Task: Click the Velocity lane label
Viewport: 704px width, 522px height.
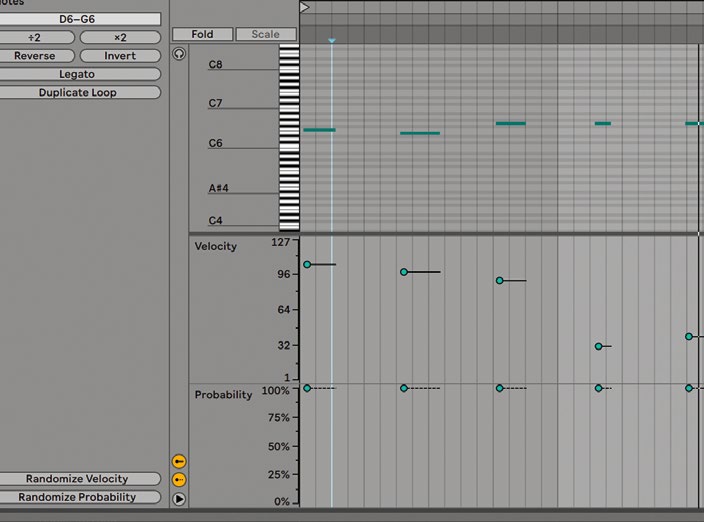Action: (x=216, y=246)
